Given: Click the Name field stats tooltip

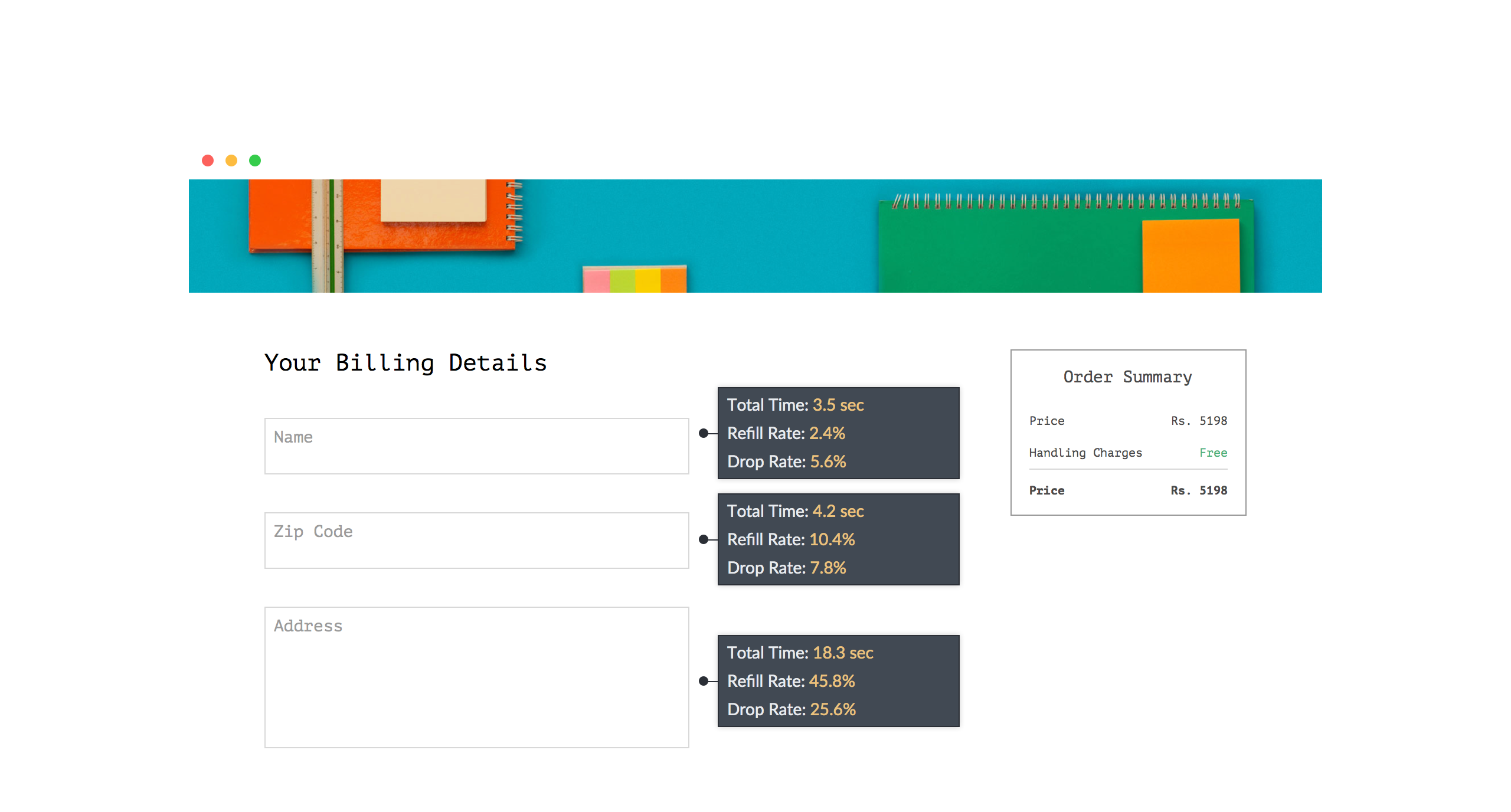Looking at the screenshot, I should tap(838, 433).
